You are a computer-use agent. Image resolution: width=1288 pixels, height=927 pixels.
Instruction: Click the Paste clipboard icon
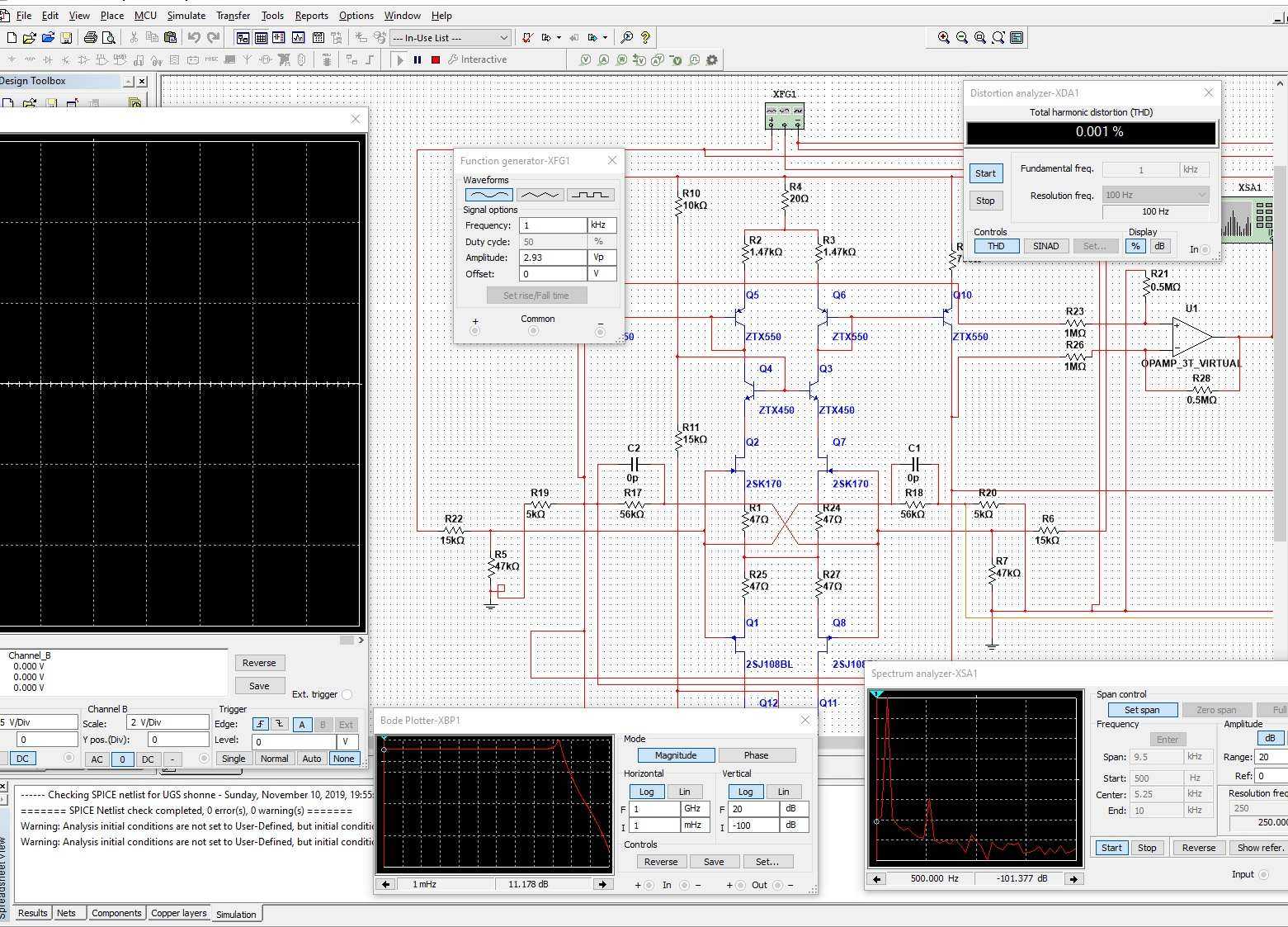point(170,38)
